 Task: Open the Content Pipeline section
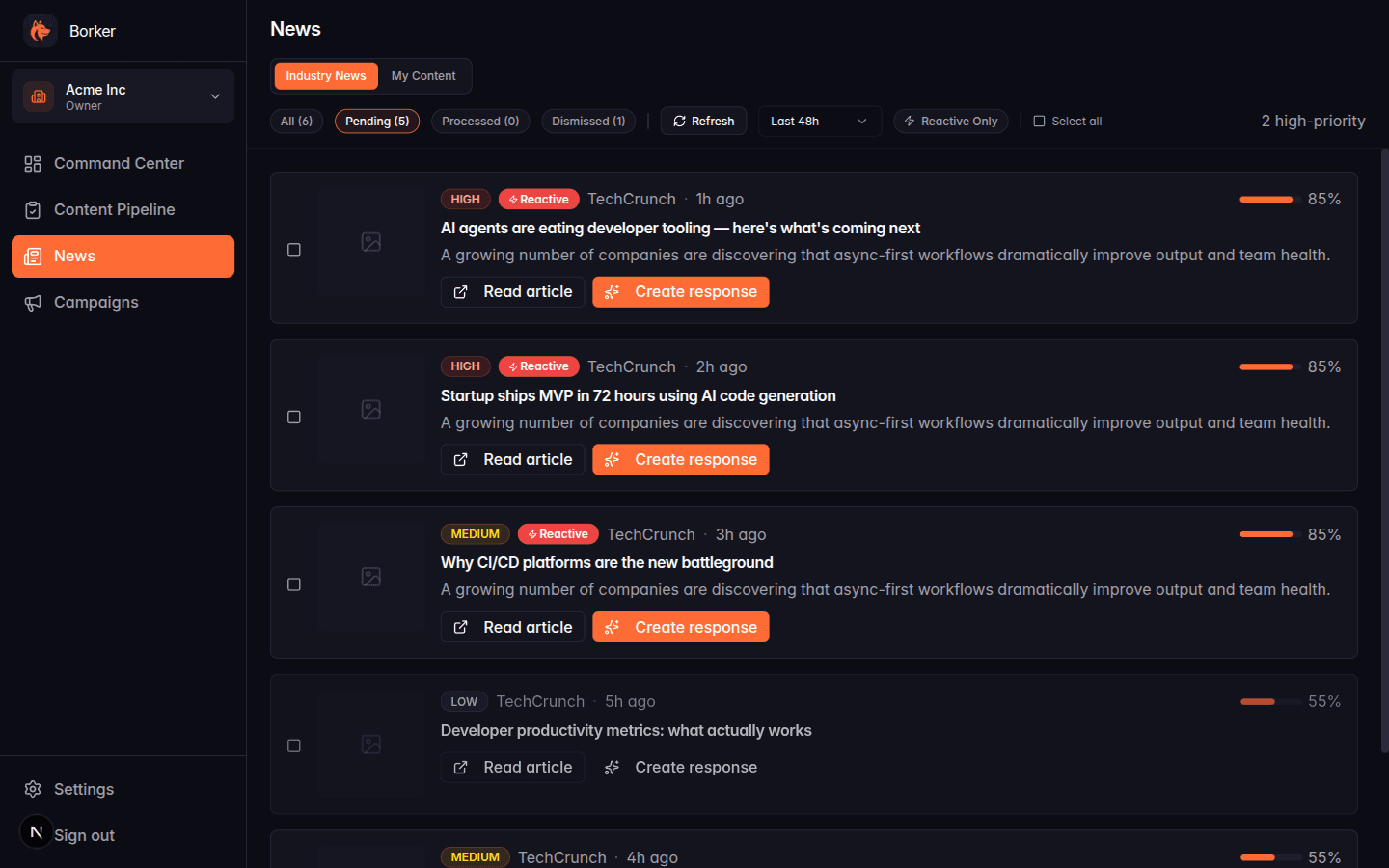[31, 209]
